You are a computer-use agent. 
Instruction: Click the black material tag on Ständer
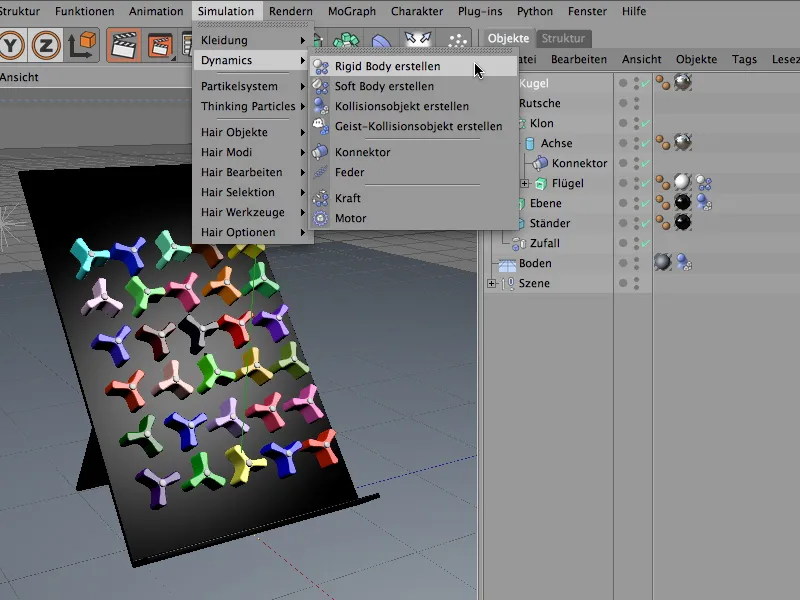(683, 223)
